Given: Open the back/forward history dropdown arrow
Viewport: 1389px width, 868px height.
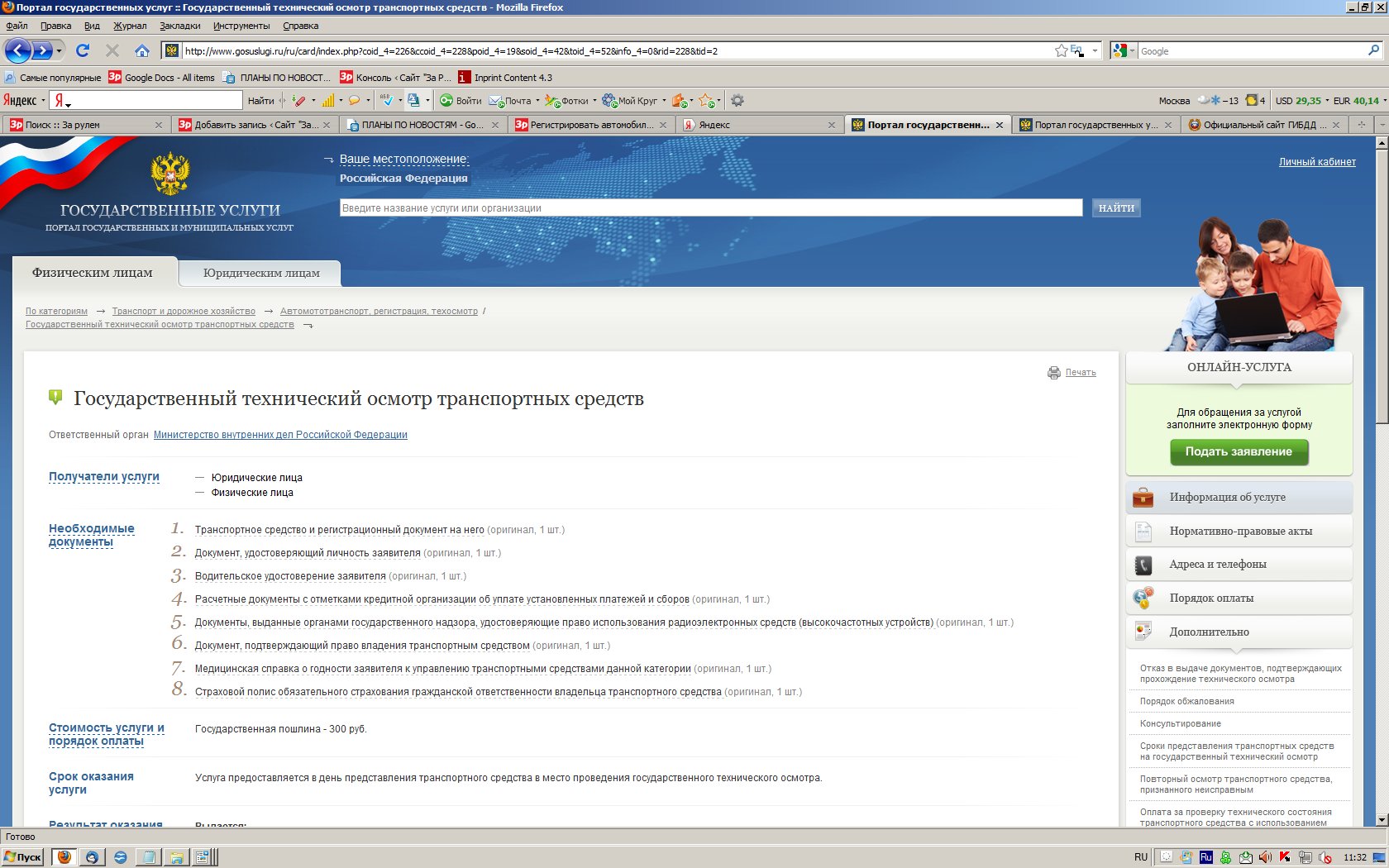Looking at the screenshot, I should pos(59,51).
